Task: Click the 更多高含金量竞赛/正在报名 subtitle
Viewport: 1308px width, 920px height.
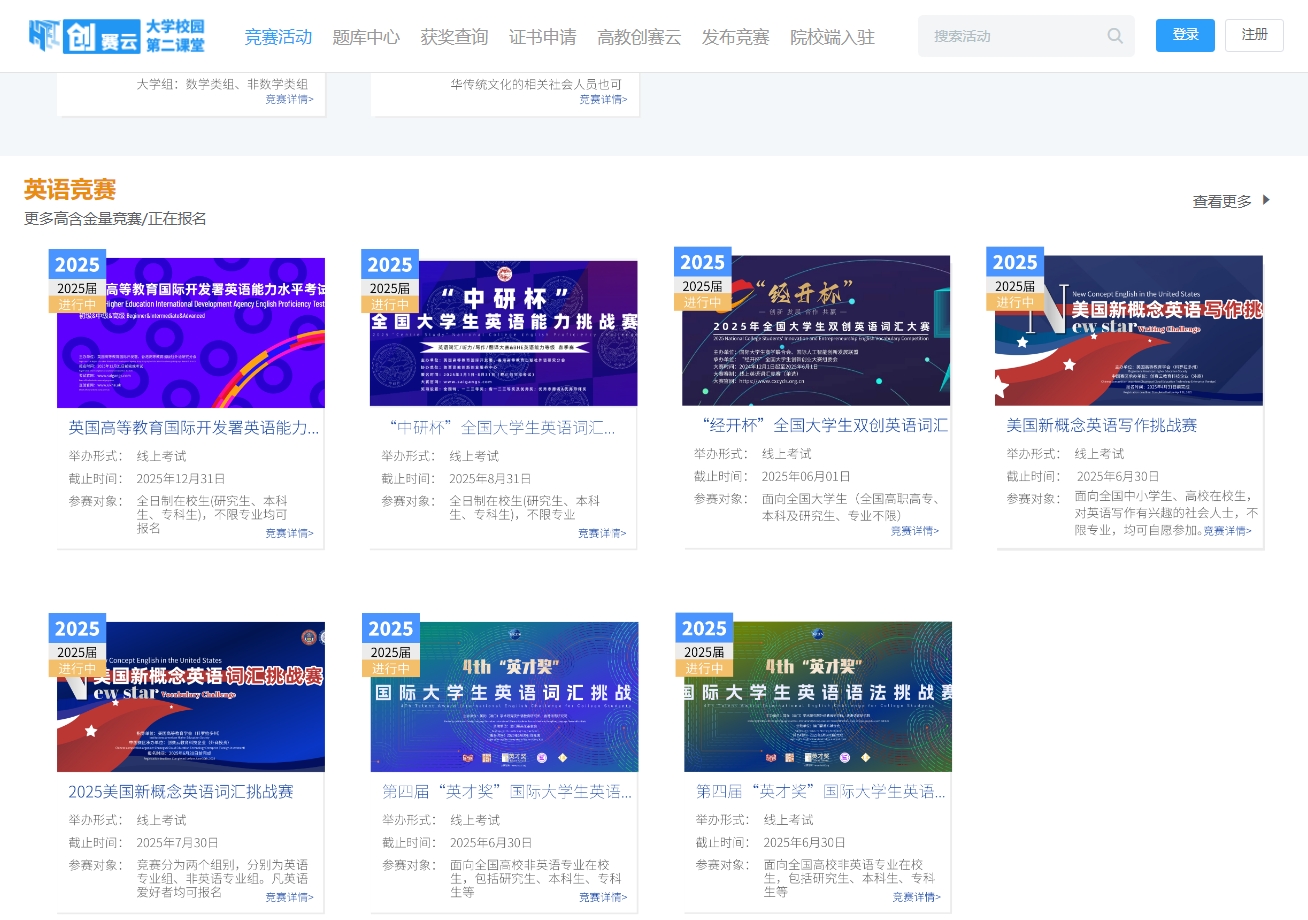Action: tap(115, 218)
